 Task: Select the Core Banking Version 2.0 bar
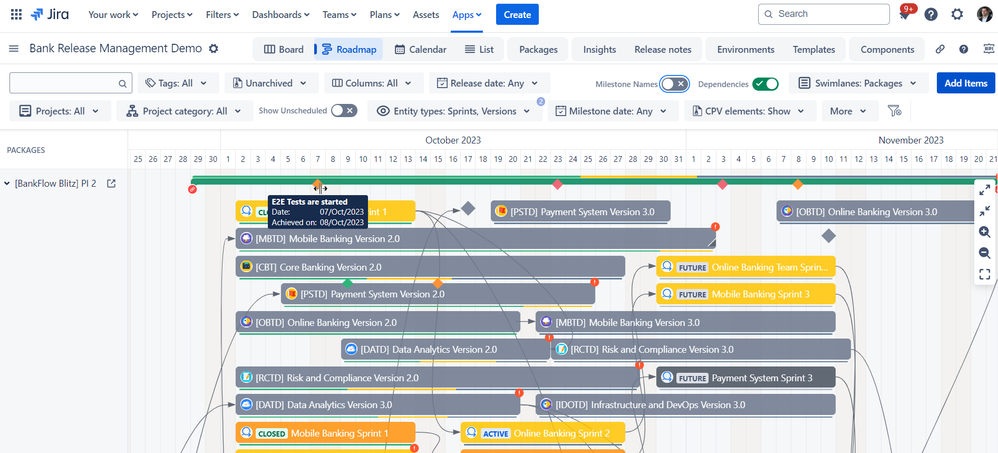[430, 267]
